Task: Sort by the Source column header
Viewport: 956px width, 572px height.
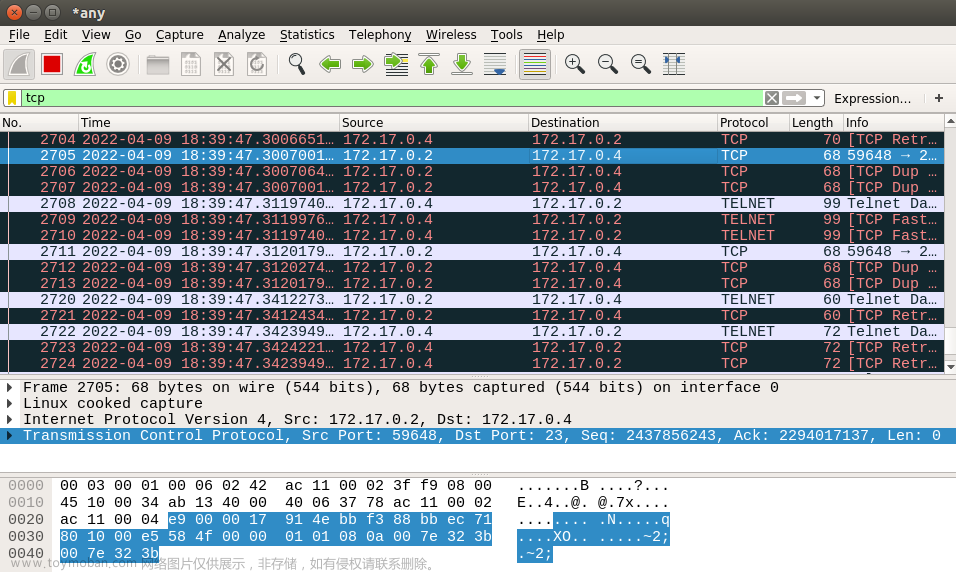Action: [x=433, y=123]
